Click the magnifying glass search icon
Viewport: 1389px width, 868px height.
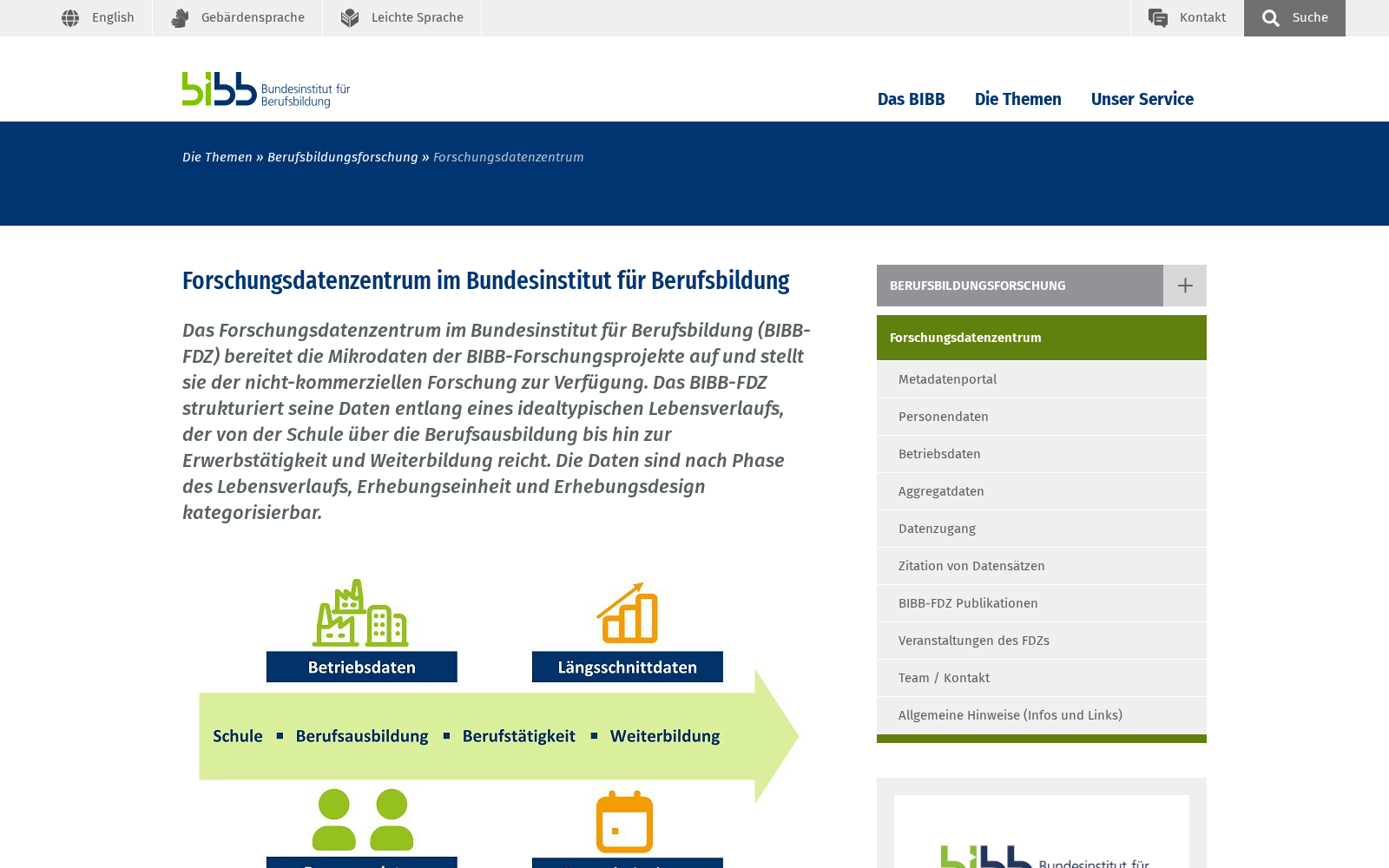(x=1271, y=18)
